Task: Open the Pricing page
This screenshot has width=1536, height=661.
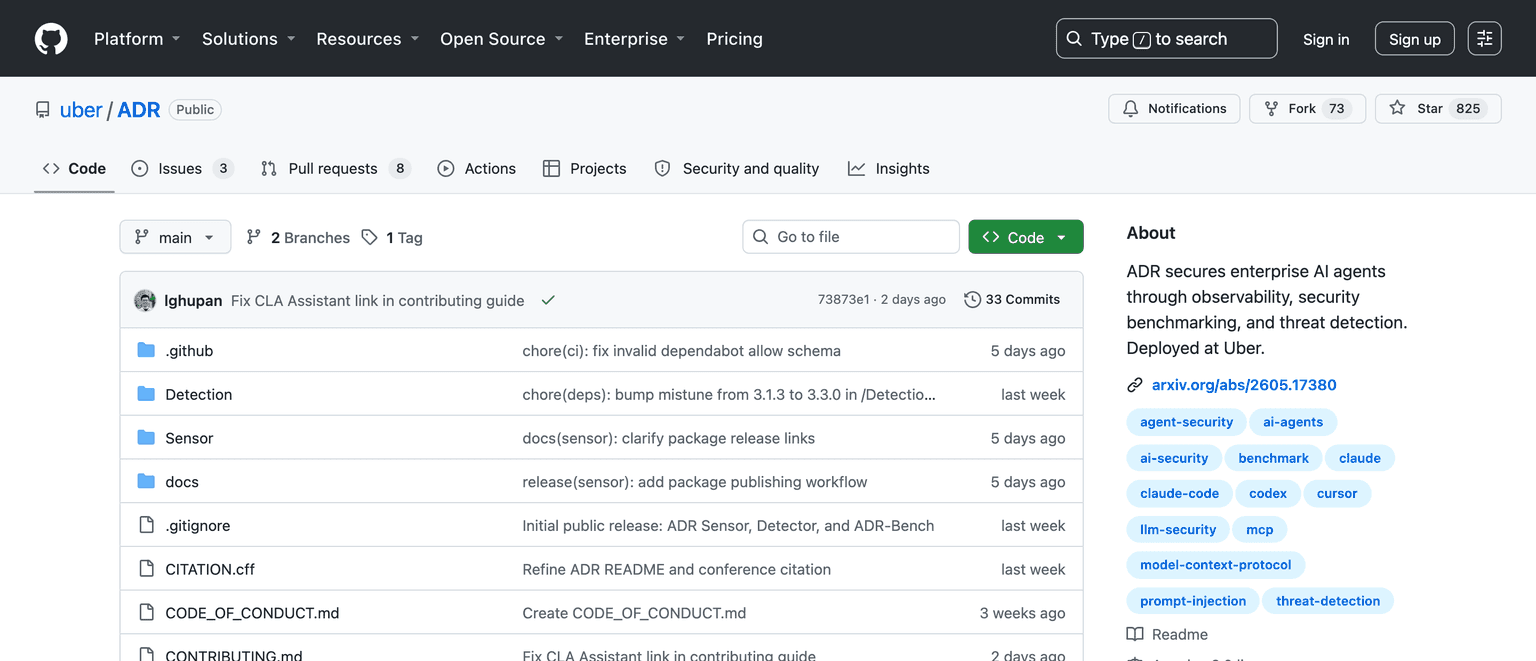Action: pos(734,39)
